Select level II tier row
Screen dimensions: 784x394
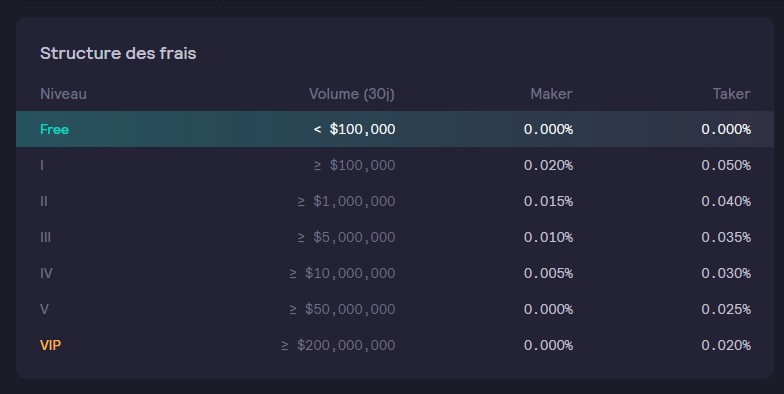pos(395,201)
